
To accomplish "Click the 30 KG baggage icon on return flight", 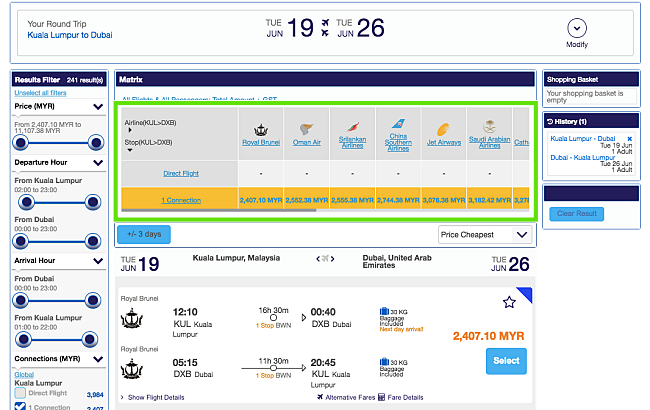I will (x=384, y=361).
